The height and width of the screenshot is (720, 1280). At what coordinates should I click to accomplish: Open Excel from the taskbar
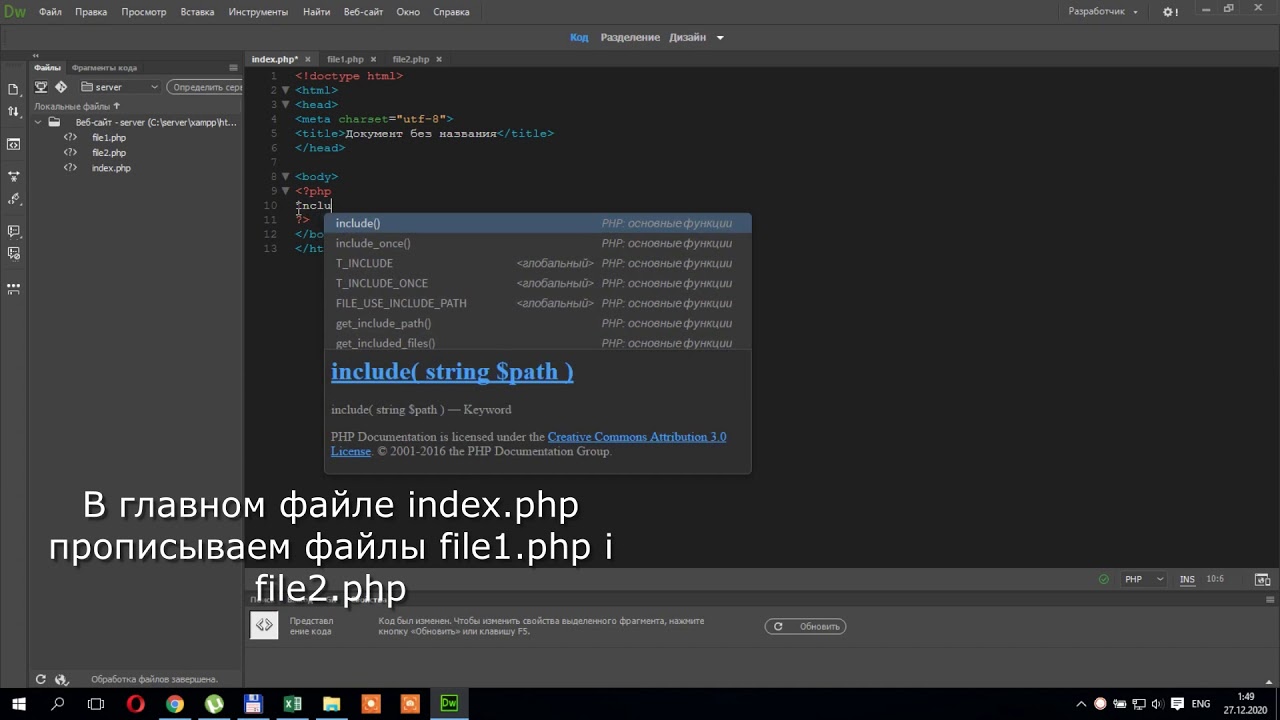tap(292, 704)
